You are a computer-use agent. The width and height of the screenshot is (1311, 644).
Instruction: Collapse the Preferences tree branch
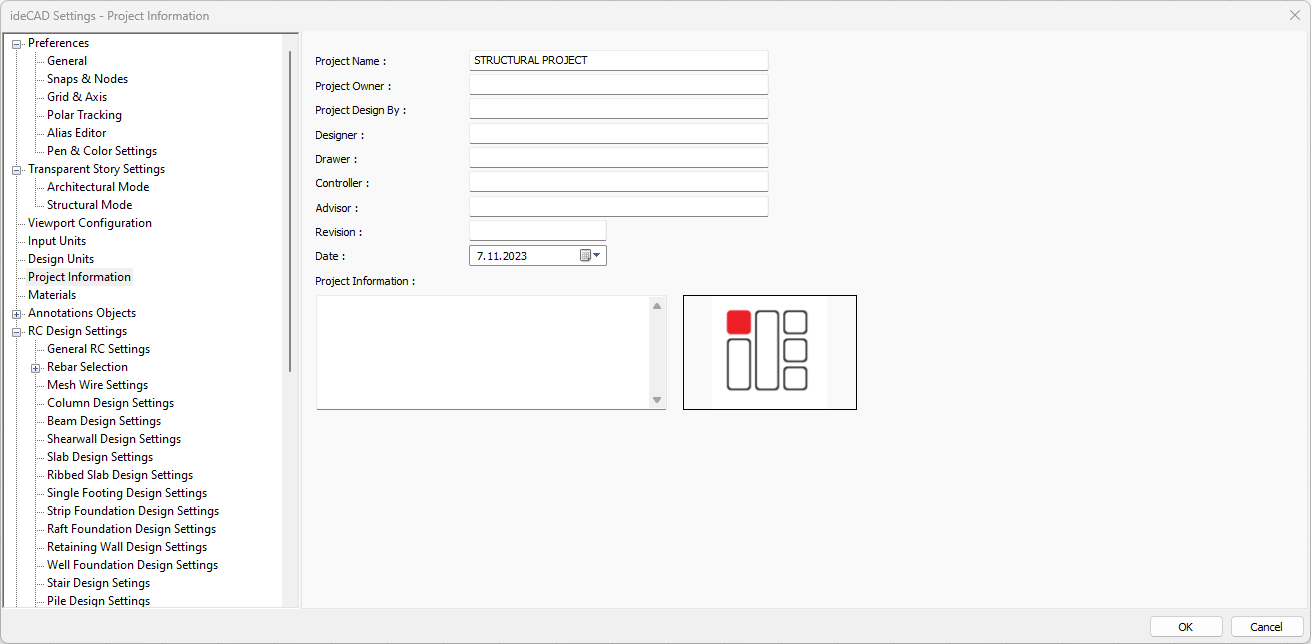[15, 43]
